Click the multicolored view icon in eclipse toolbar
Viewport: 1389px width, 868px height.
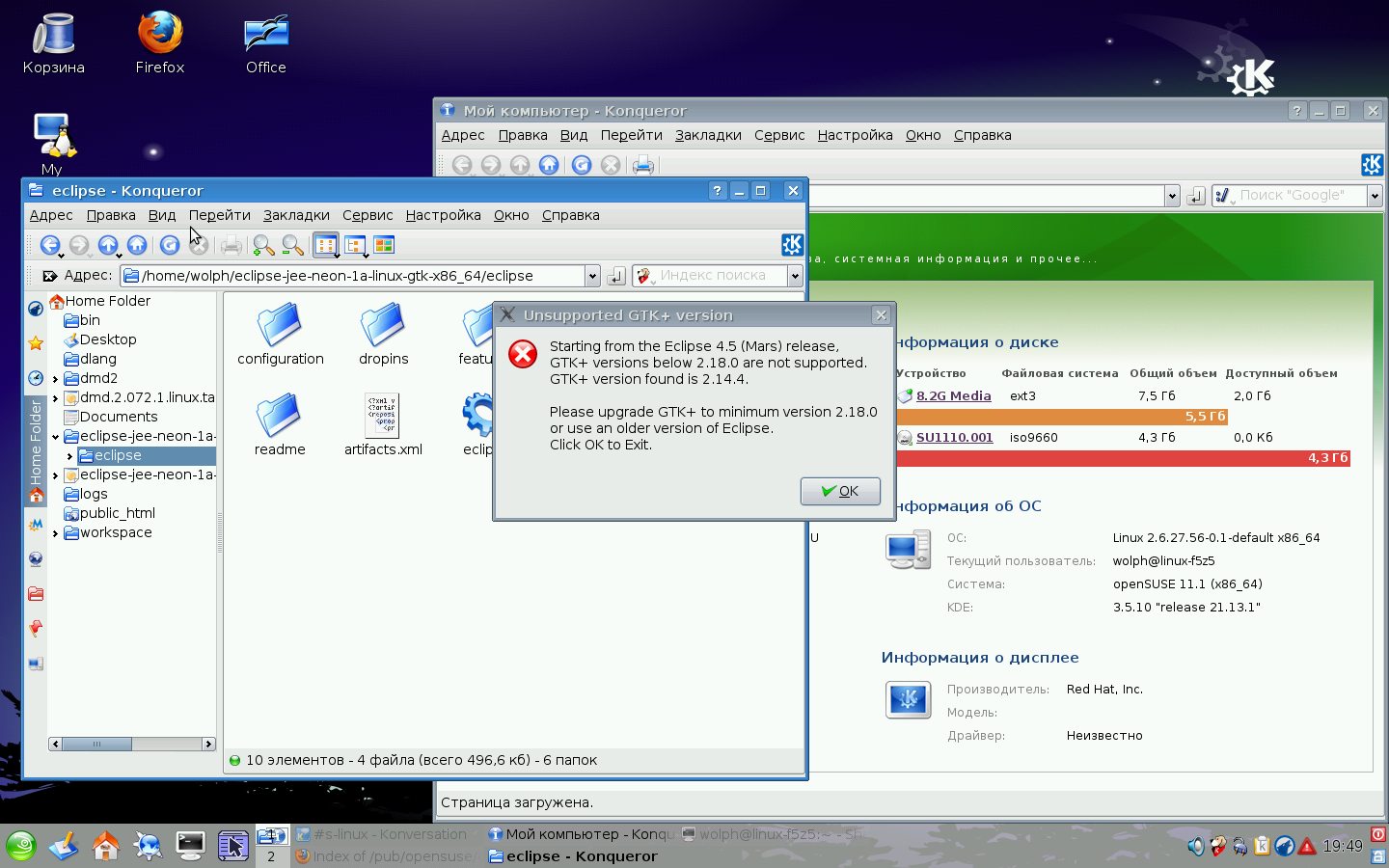pyautogui.click(x=384, y=245)
